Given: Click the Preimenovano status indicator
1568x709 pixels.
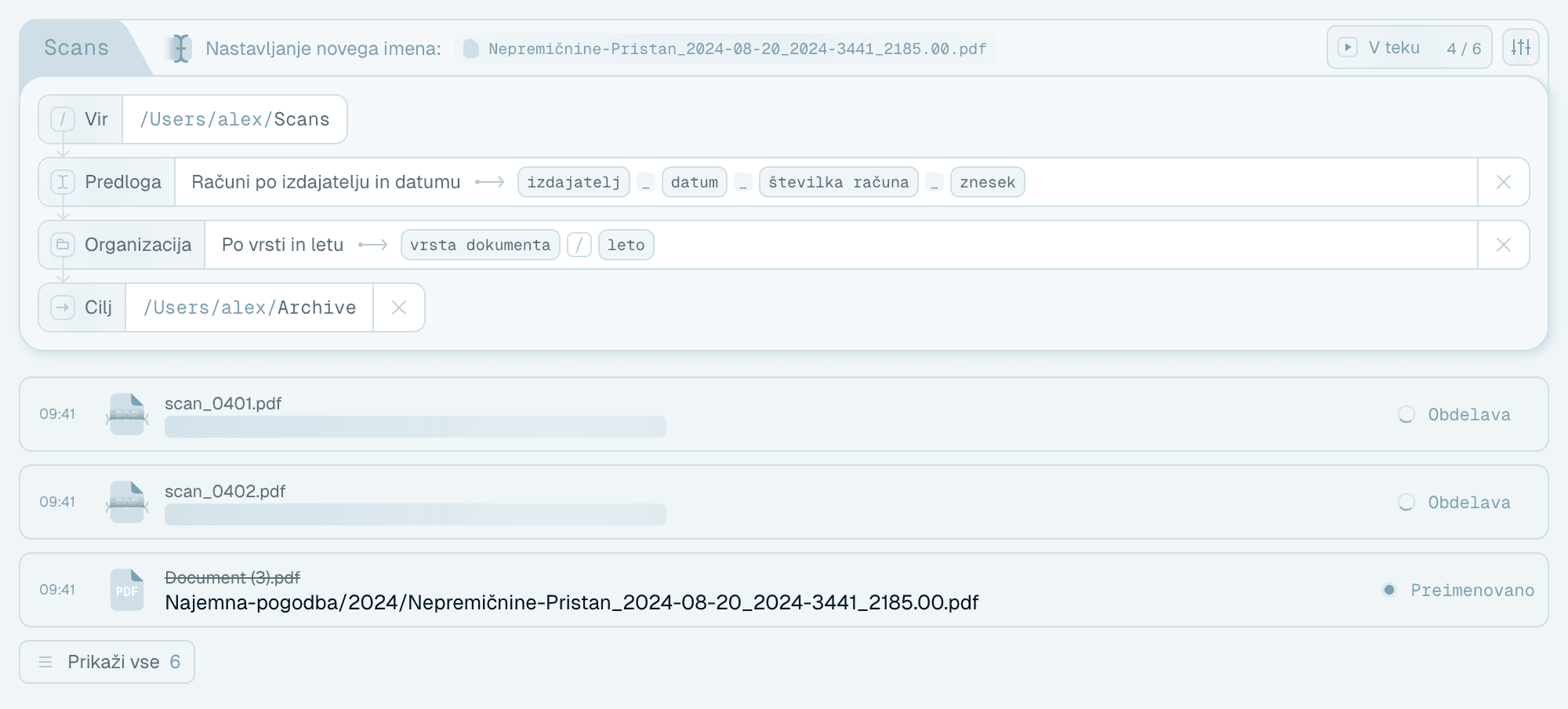Looking at the screenshot, I should [1458, 590].
